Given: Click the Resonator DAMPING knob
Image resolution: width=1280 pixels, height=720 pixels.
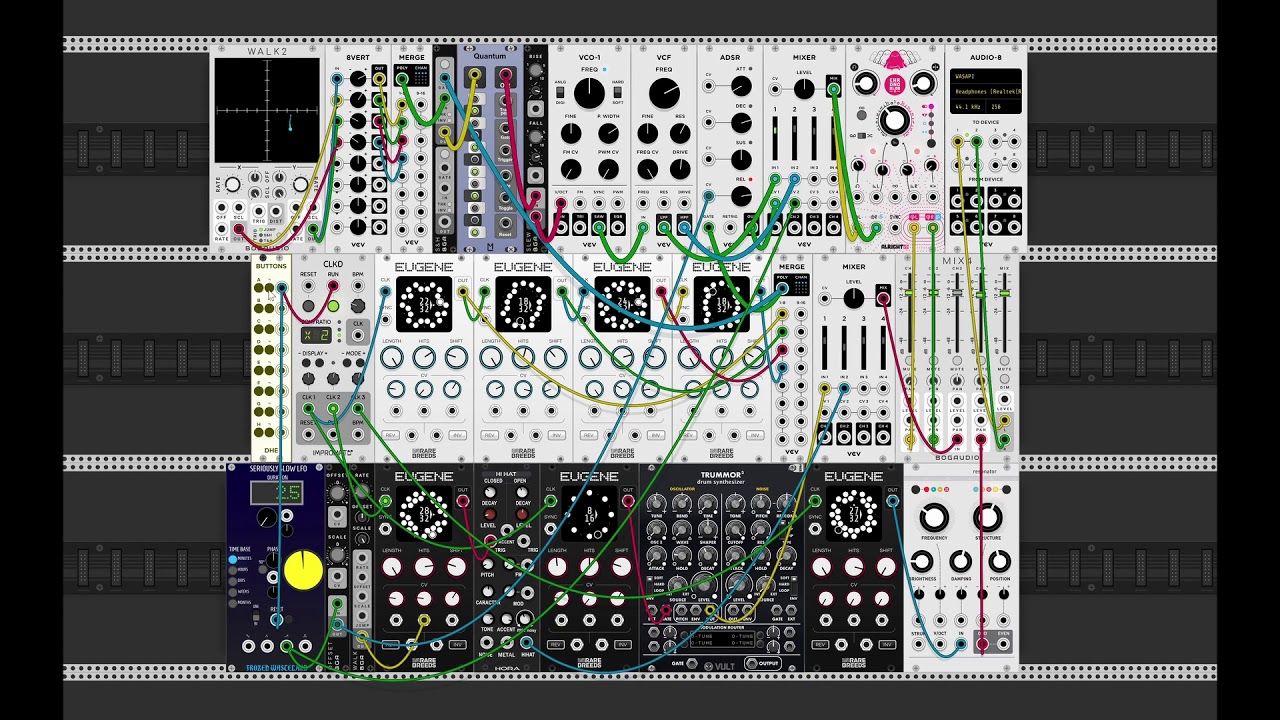Looking at the screenshot, I should tap(961, 561).
